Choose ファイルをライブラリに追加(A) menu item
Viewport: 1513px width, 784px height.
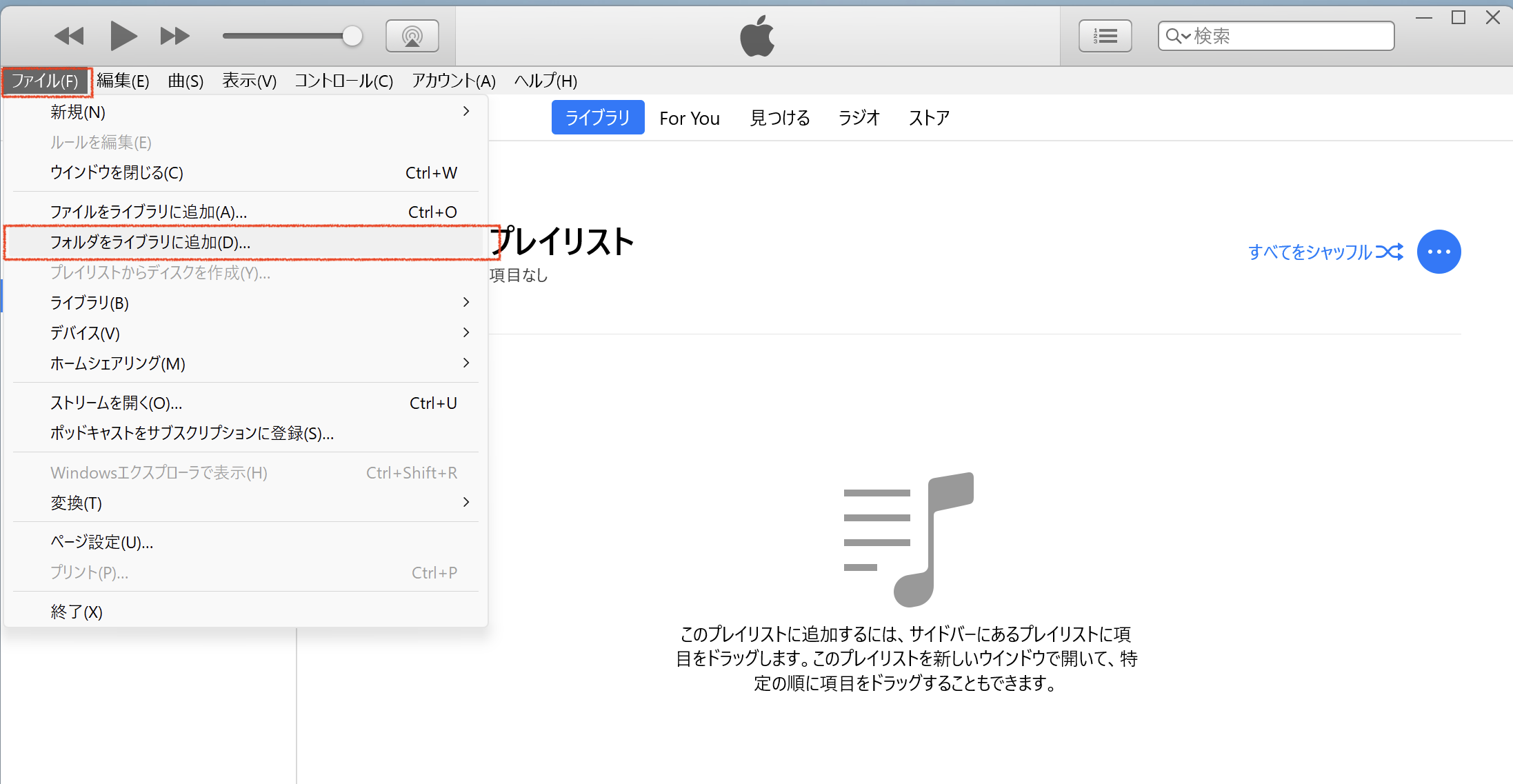tap(148, 212)
